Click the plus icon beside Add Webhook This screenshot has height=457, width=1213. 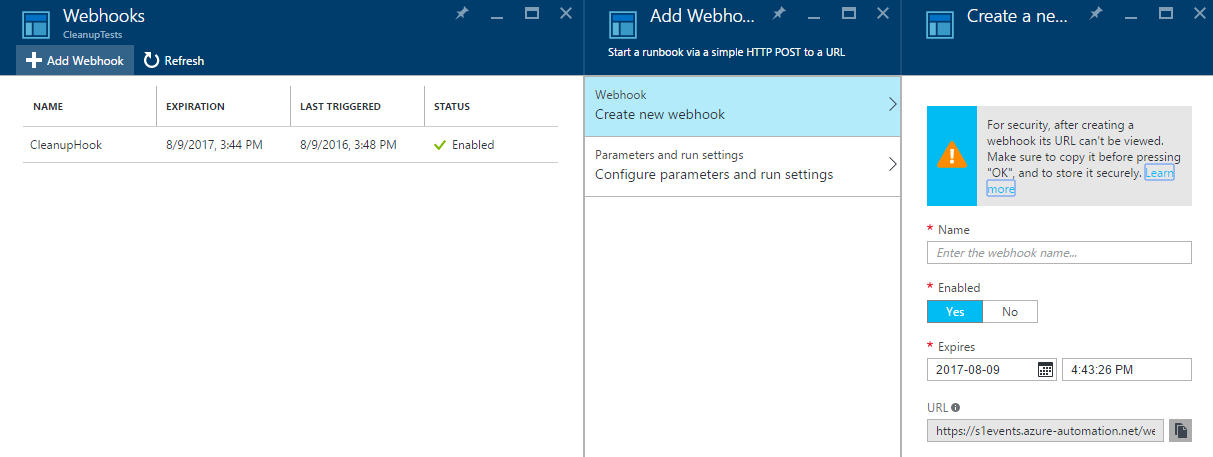(34, 61)
